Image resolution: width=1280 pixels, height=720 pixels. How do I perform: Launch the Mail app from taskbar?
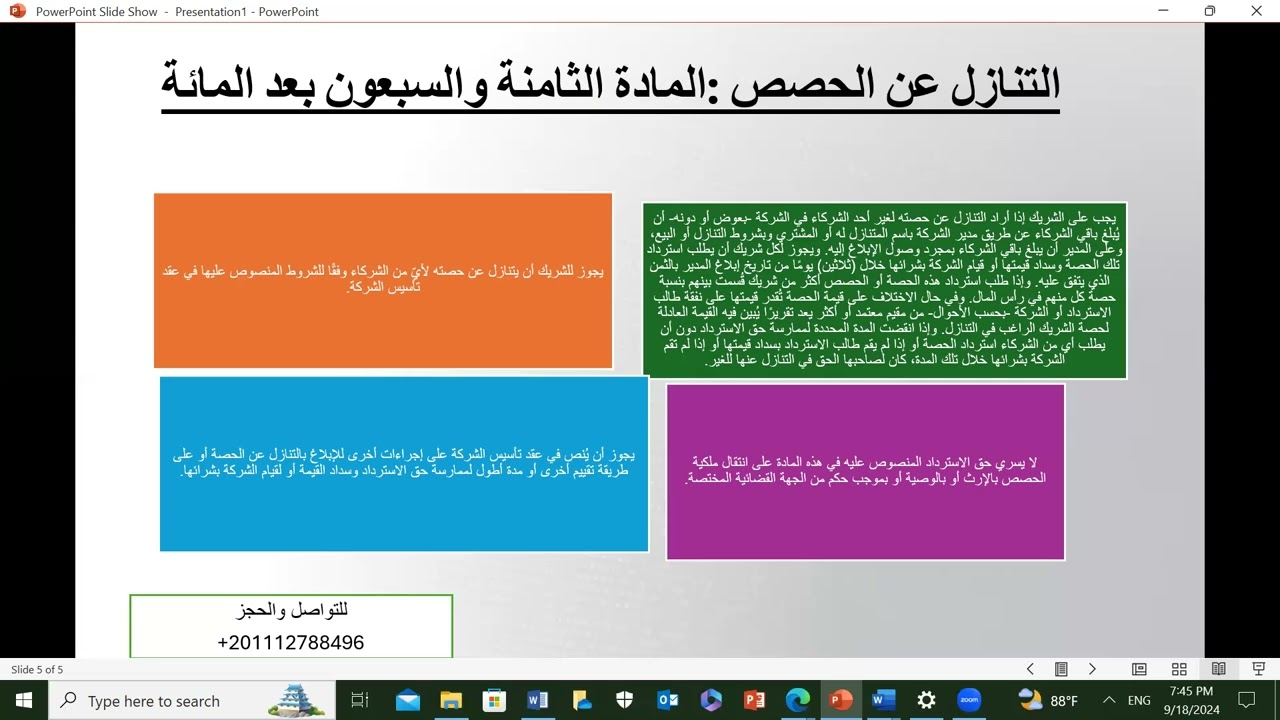click(x=407, y=700)
